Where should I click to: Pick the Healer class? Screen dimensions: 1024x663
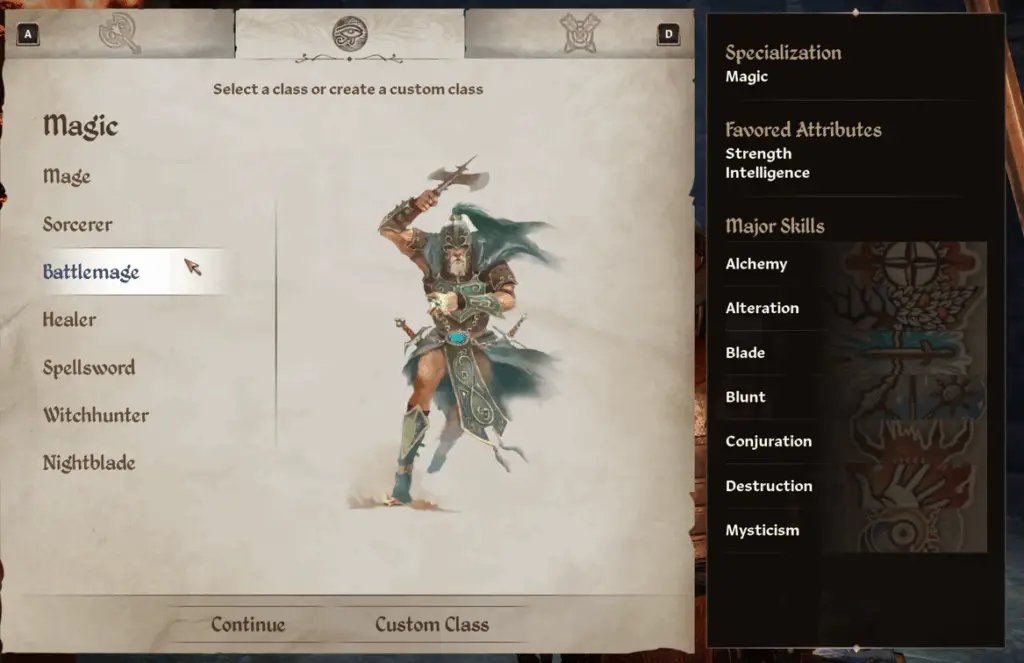point(69,319)
